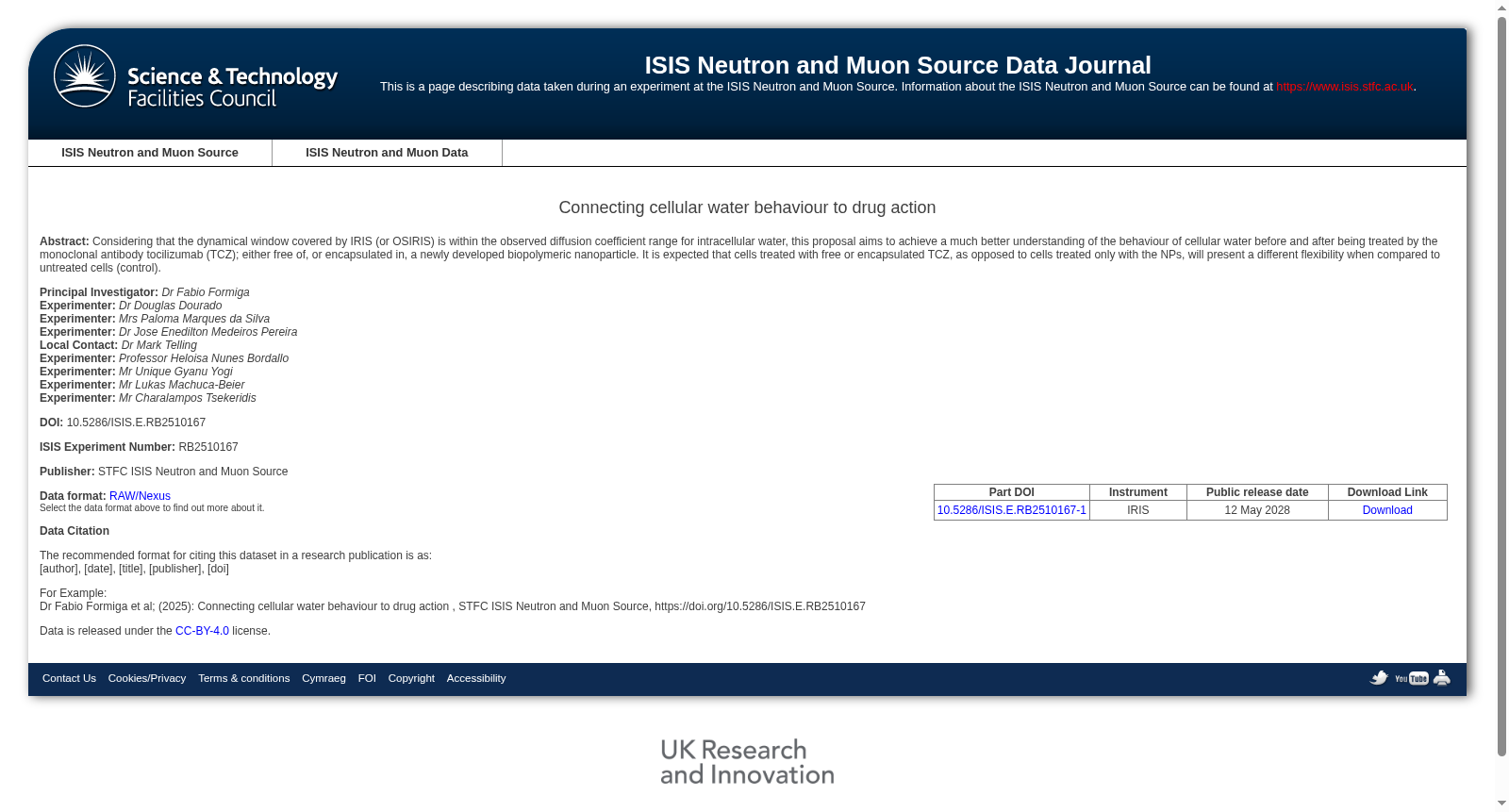This screenshot has width=1509, height=812.
Task: Click the 12 May 2028 release date cell
Action: (1257, 510)
